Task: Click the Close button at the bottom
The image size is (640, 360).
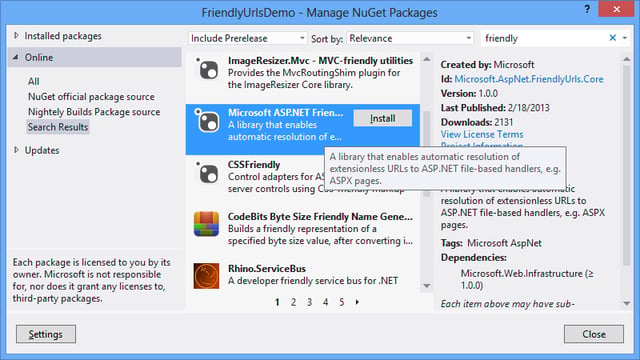Action: pyautogui.click(x=594, y=334)
